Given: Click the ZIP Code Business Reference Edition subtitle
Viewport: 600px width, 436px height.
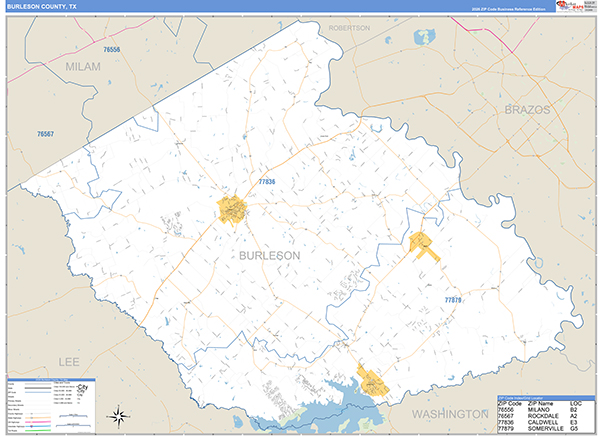Looking at the screenshot, I should 508,9.
